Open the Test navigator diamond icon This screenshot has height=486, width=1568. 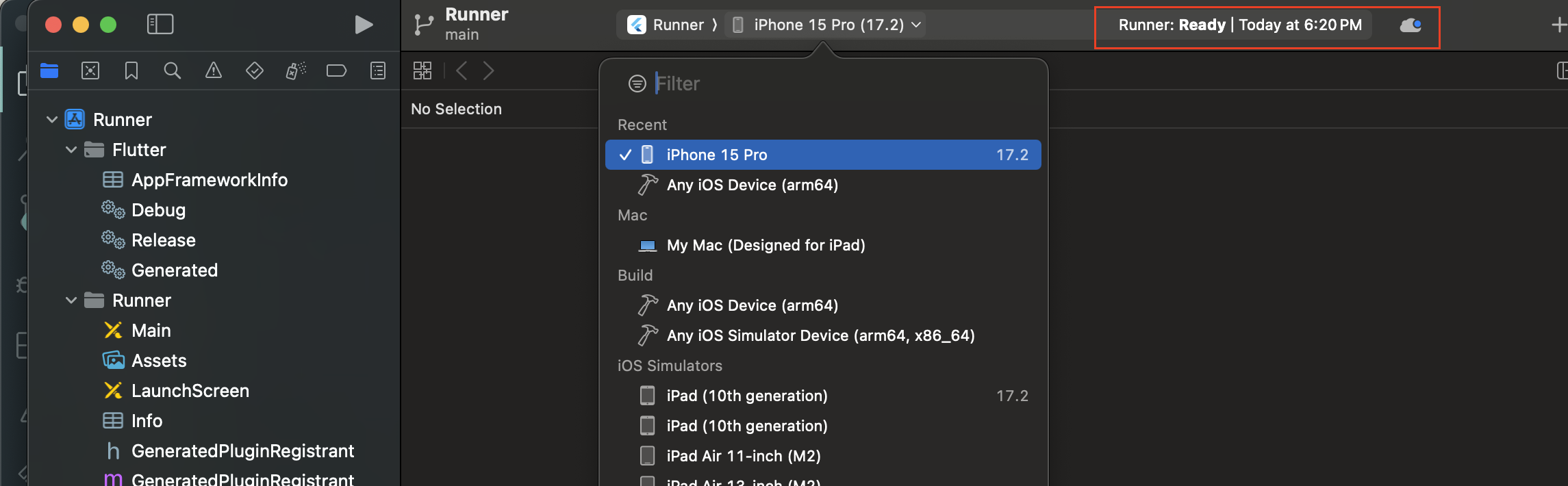tap(255, 71)
